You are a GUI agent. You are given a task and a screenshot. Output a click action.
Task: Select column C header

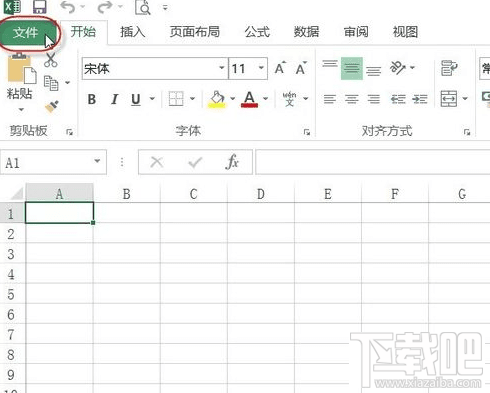(194, 193)
